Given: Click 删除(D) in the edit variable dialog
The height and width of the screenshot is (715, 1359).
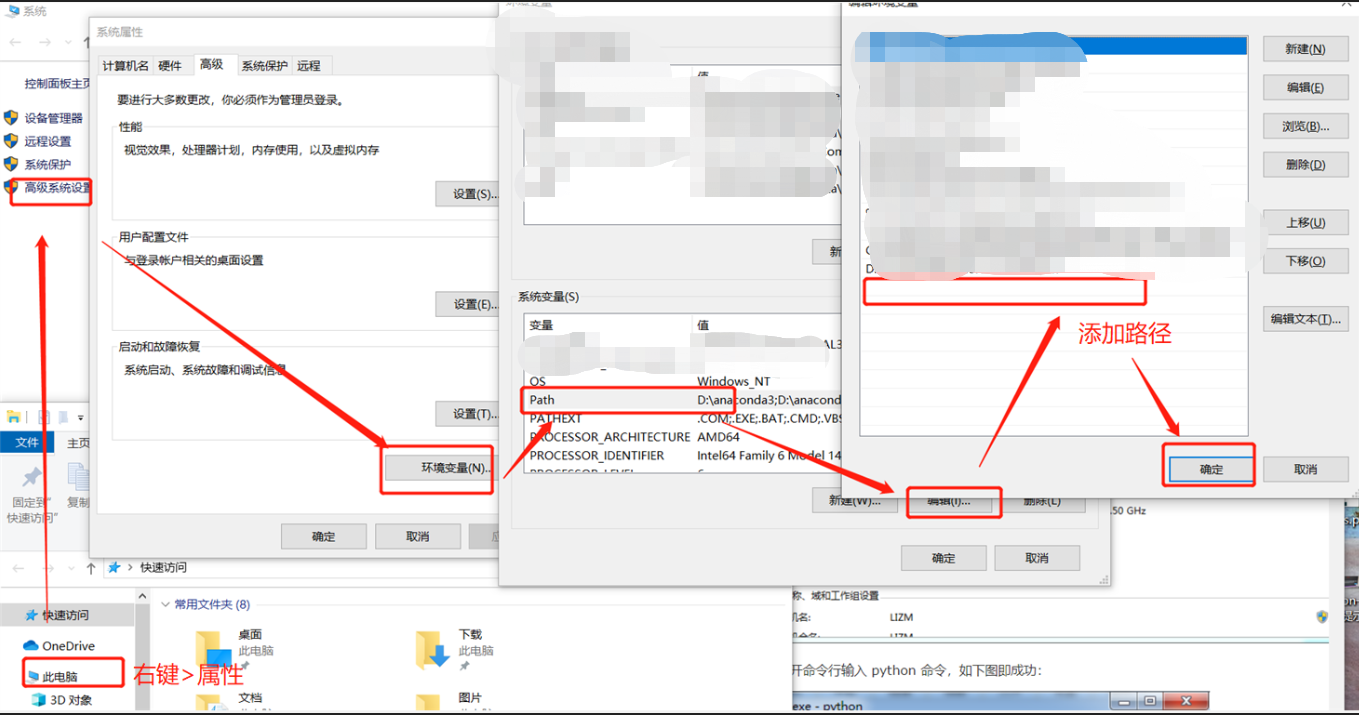Looking at the screenshot, I should point(1305,165).
